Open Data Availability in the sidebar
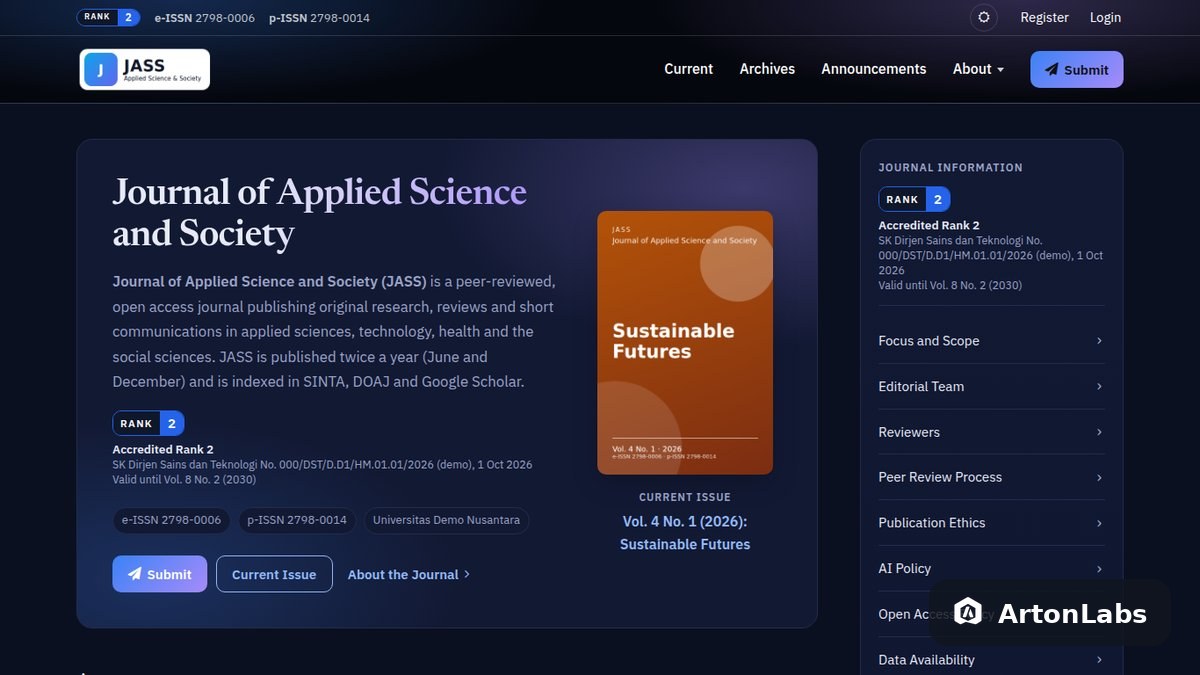Image resolution: width=1200 pixels, height=675 pixels. point(991,660)
